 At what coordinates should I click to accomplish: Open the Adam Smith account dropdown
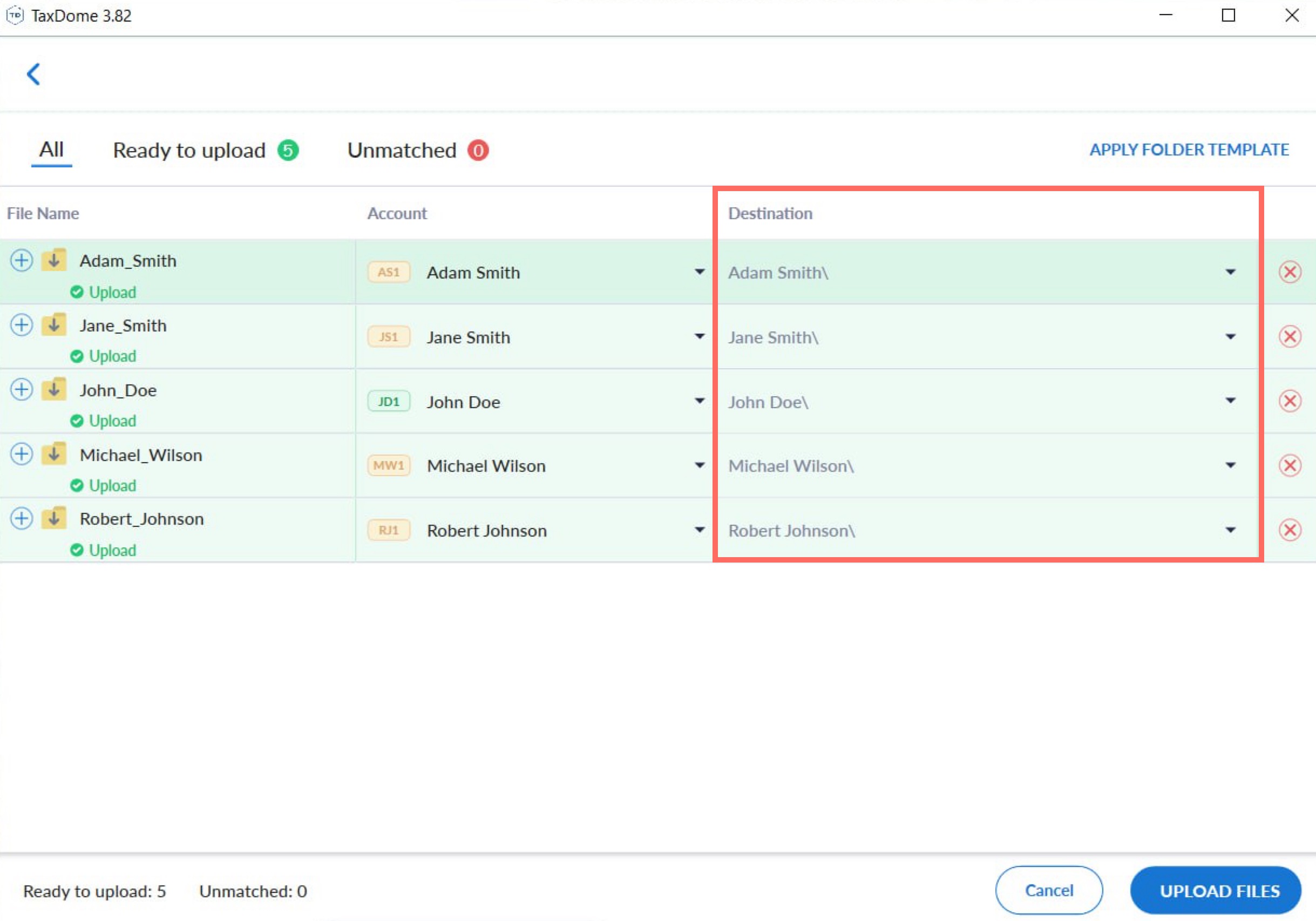point(699,272)
